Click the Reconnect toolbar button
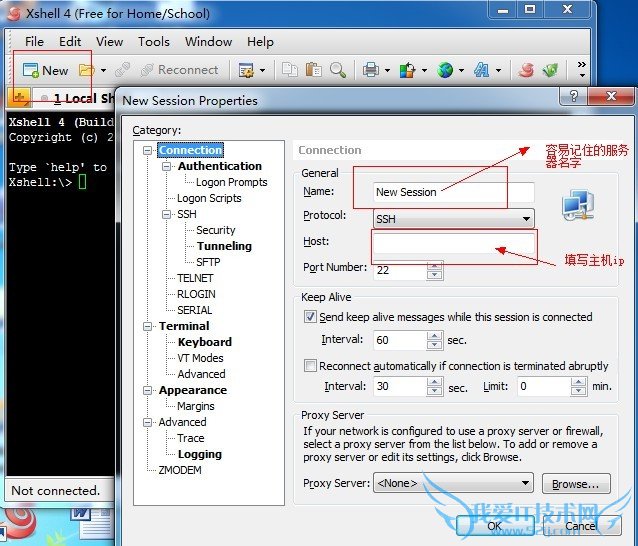The width and height of the screenshot is (638, 546). pyautogui.click(x=179, y=70)
